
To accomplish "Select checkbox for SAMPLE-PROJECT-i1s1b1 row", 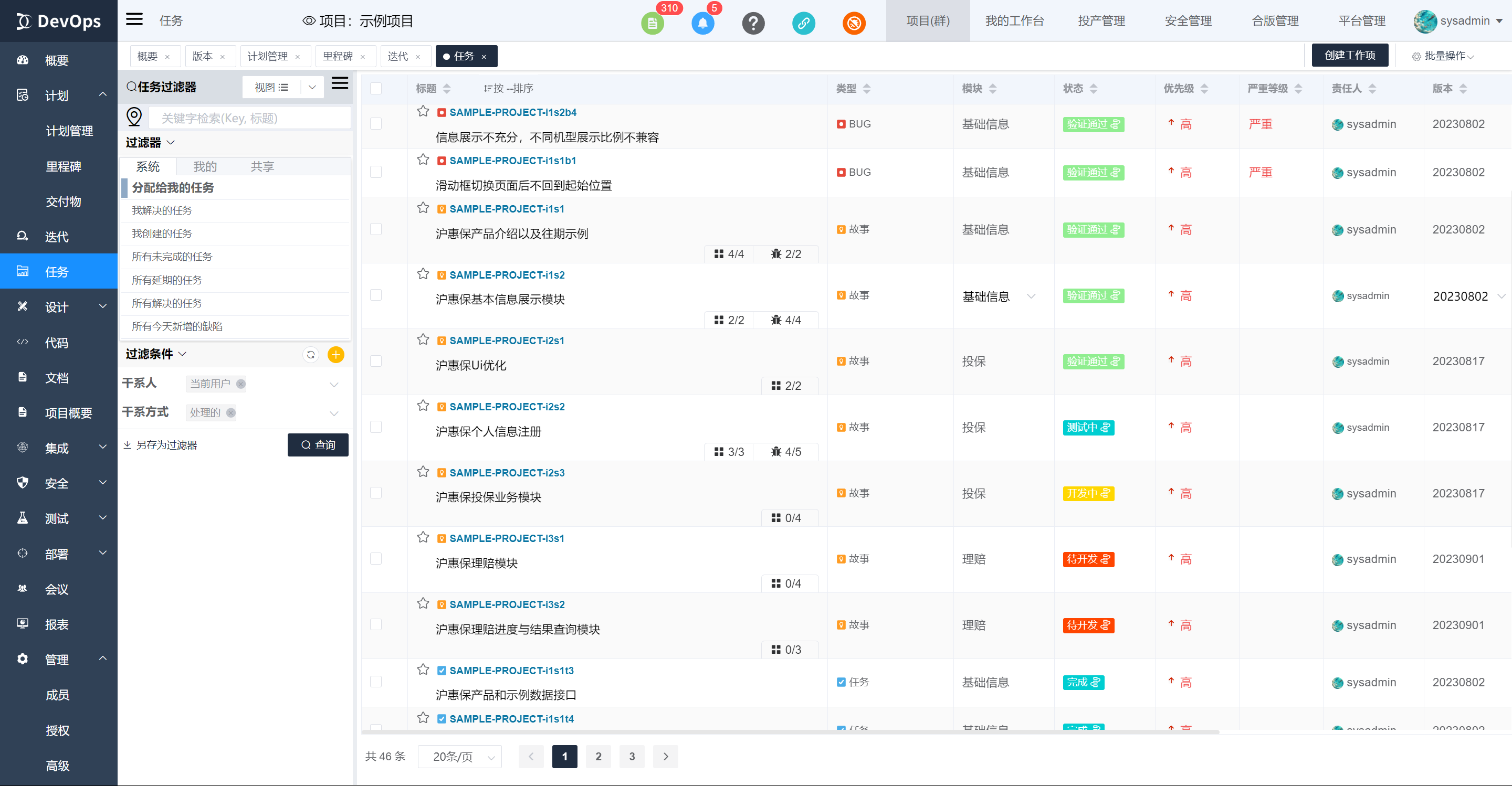I will 376,172.
